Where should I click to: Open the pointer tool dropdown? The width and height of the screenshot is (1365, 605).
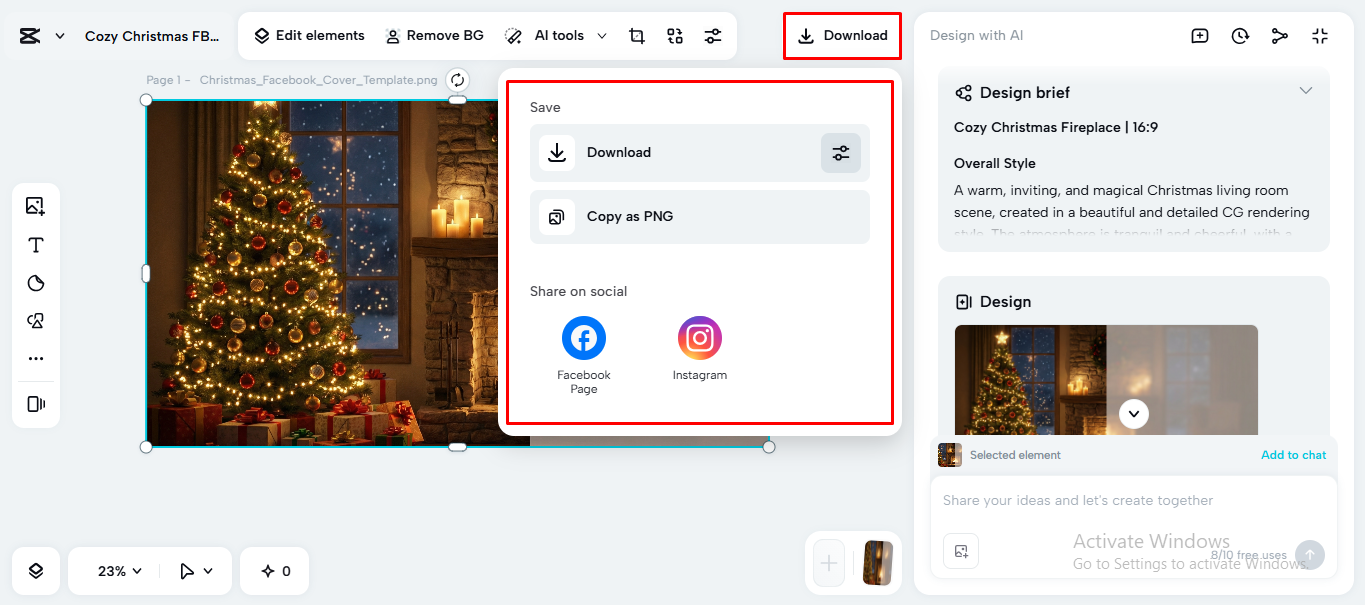tap(196, 571)
